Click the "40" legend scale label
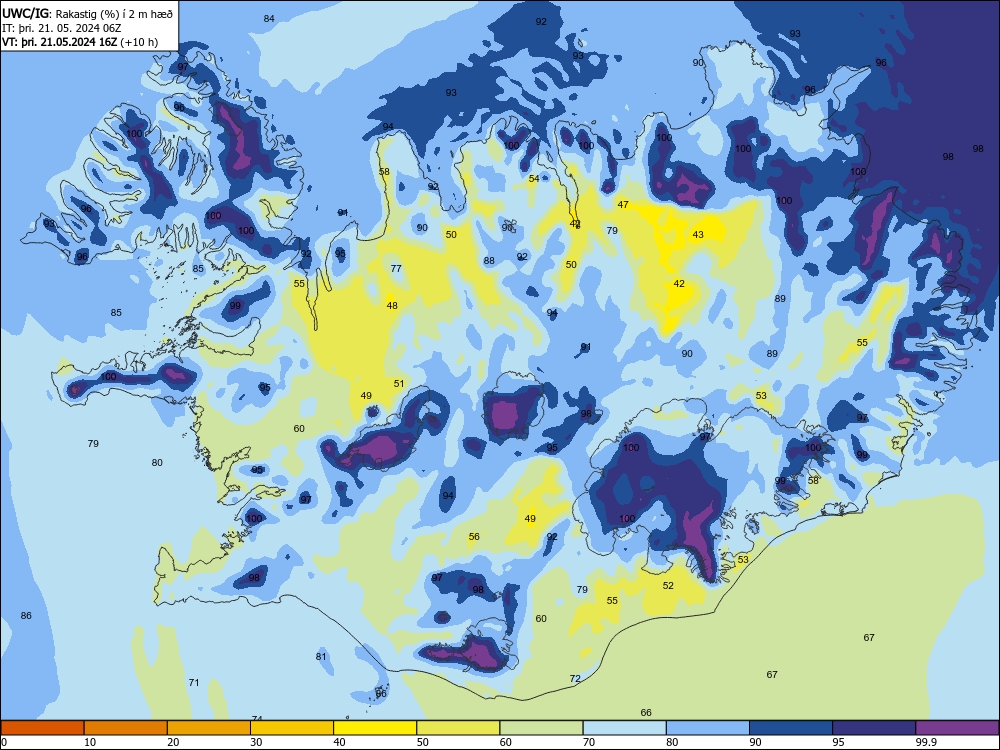 (x=339, y=742)
